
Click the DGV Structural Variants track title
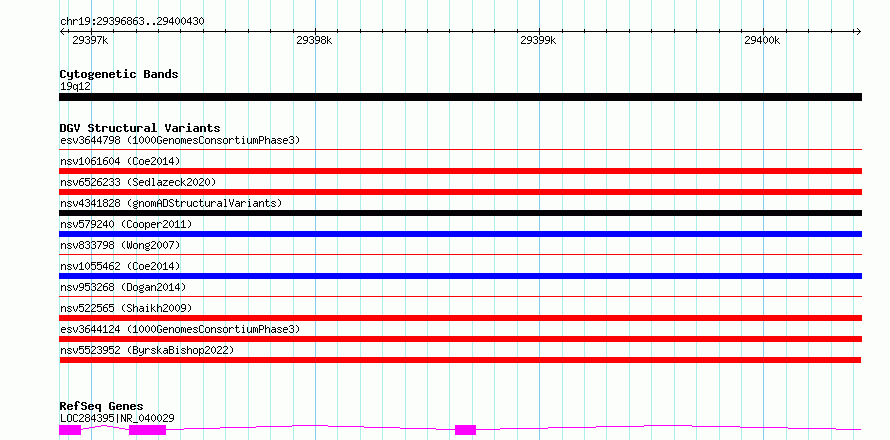click(140, 128)
